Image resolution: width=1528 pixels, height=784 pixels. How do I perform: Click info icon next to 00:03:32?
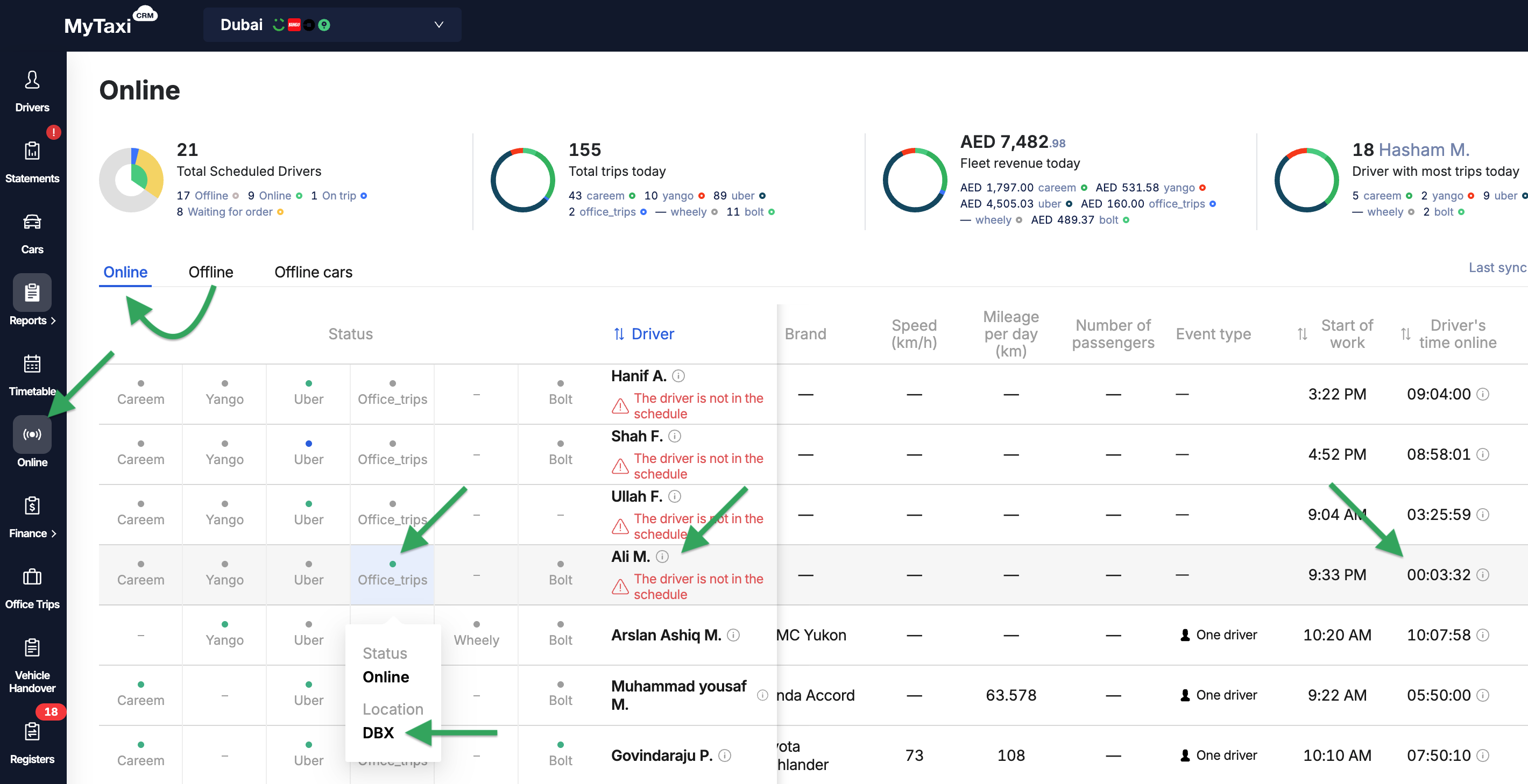pyautogui.click(x=1482, y=575)
